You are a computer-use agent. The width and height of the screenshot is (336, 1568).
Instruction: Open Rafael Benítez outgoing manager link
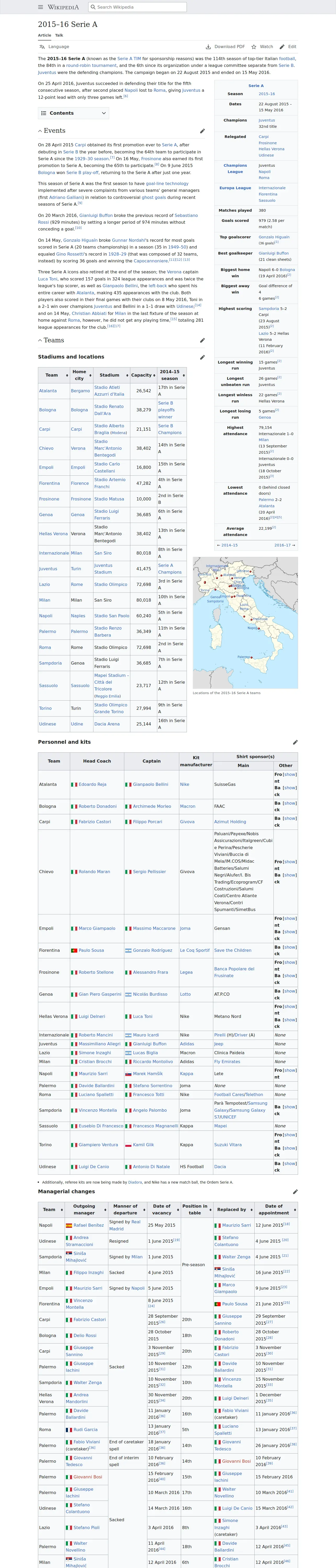point(88,1225)
